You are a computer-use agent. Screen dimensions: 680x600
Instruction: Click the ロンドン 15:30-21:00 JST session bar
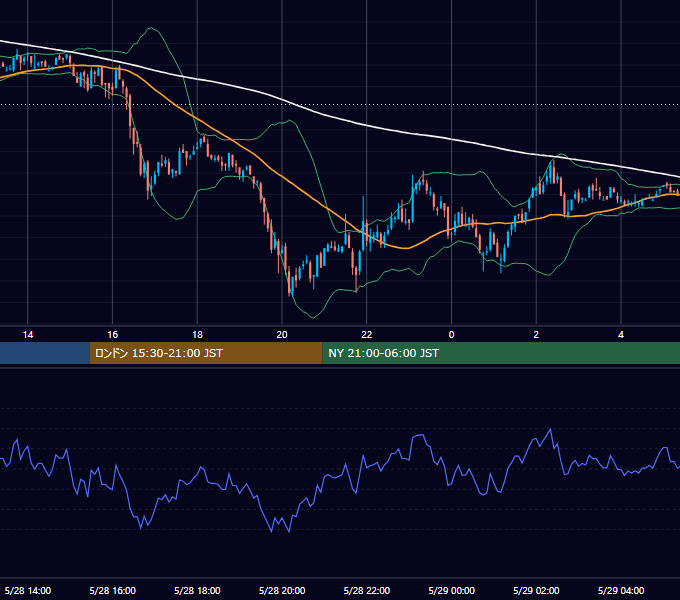(x=206, y=353)
